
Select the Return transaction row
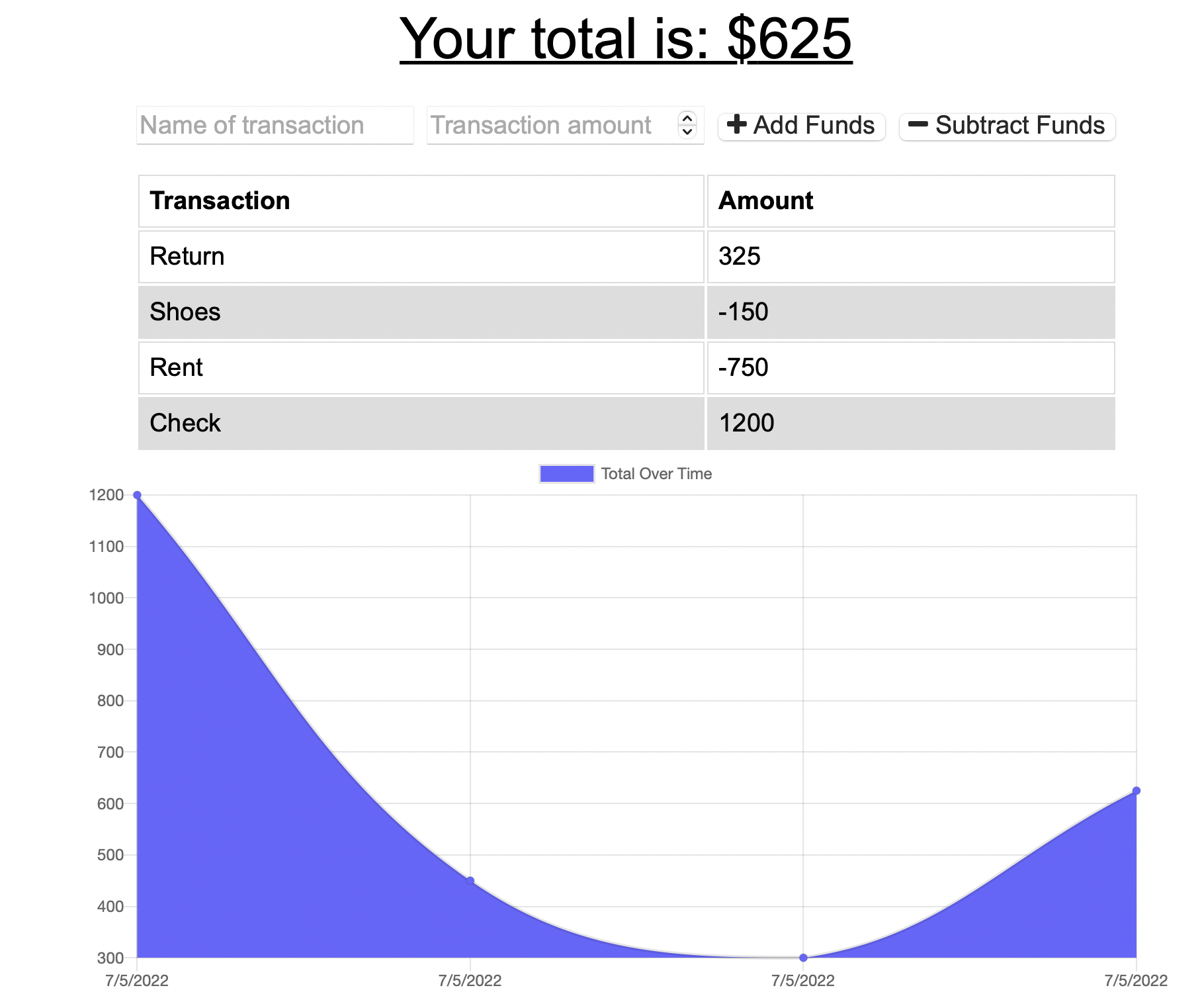point(421,257)
